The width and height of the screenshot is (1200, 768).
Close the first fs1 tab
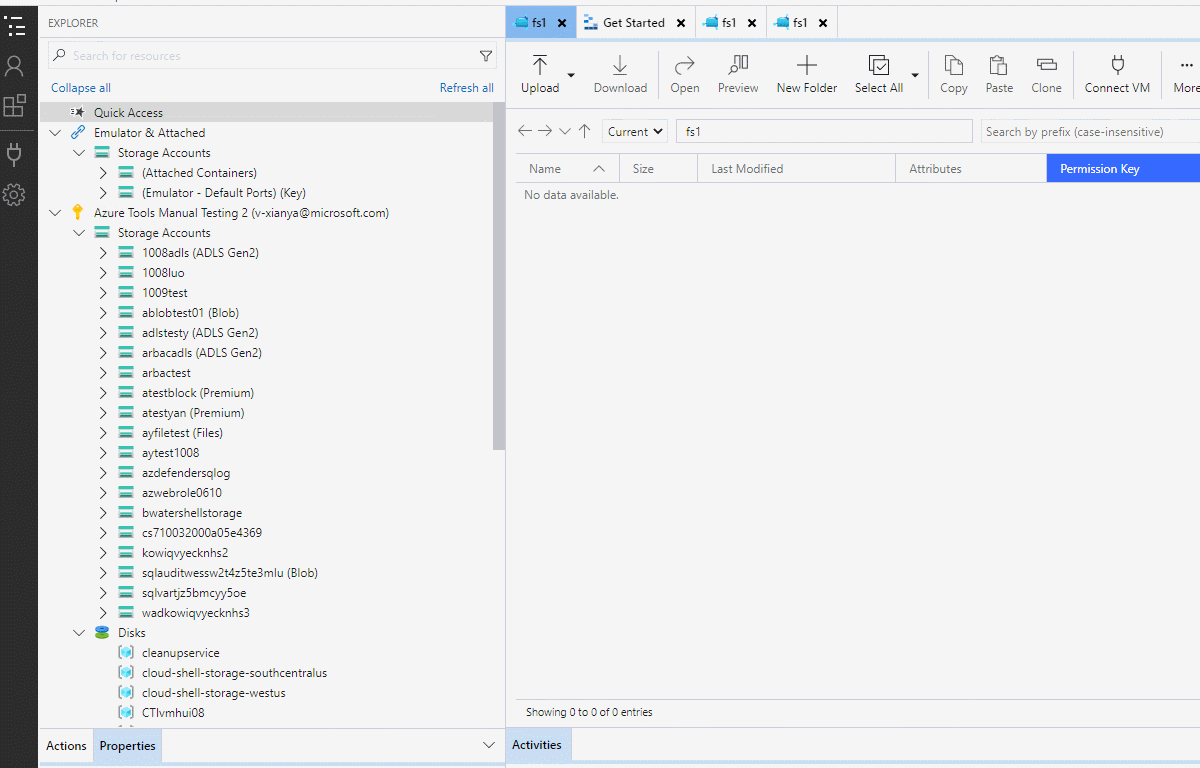[562, 23]
